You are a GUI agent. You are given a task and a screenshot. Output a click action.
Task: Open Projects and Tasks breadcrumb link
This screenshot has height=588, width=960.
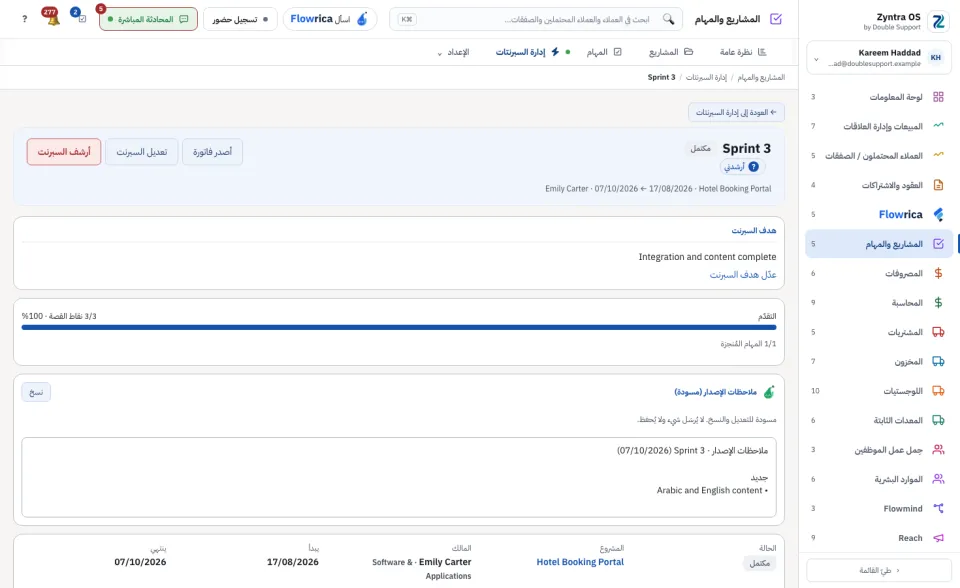[761, 77]
